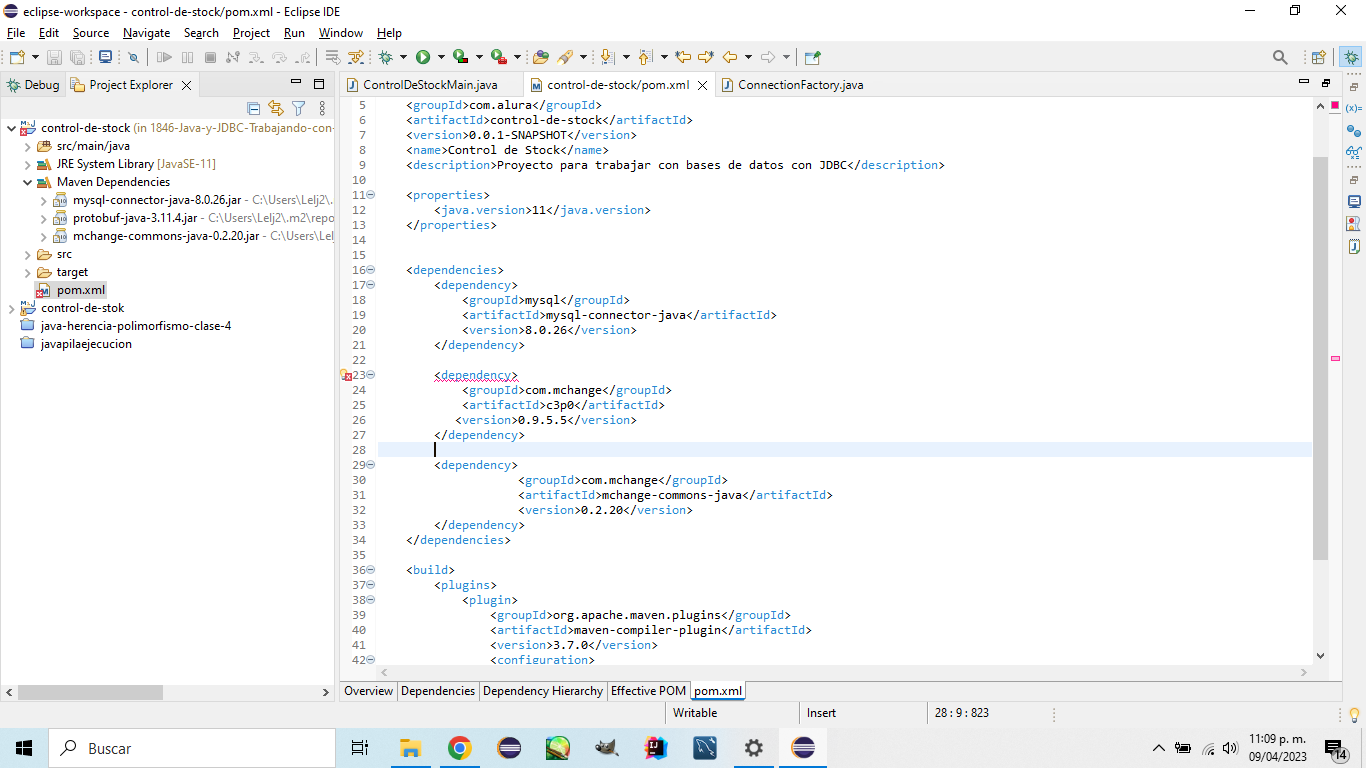The image size is (1366, 768).
Task: Switch to the Debug view tab
Action: coord(33,85)
